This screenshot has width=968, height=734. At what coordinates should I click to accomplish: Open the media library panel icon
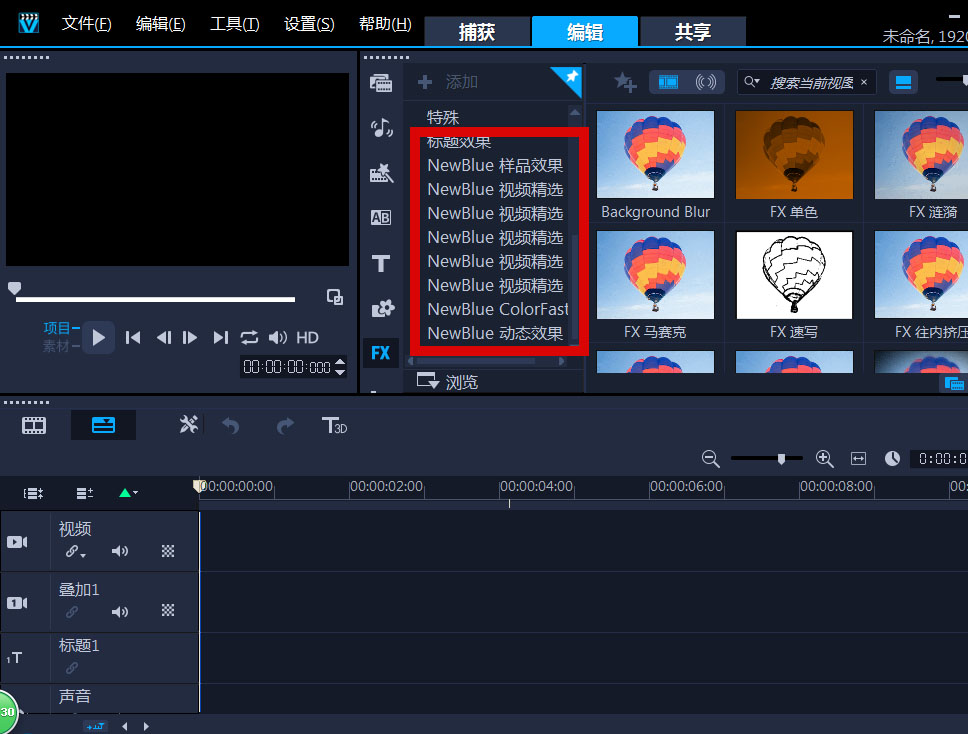coord(381,83)
